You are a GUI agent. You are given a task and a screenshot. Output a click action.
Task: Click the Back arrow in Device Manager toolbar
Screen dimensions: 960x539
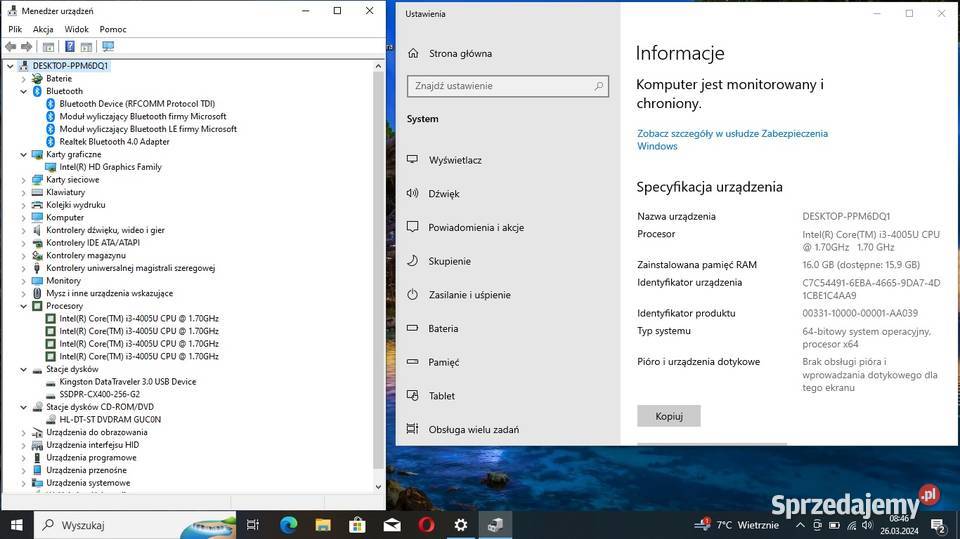[x=10, y=47]
